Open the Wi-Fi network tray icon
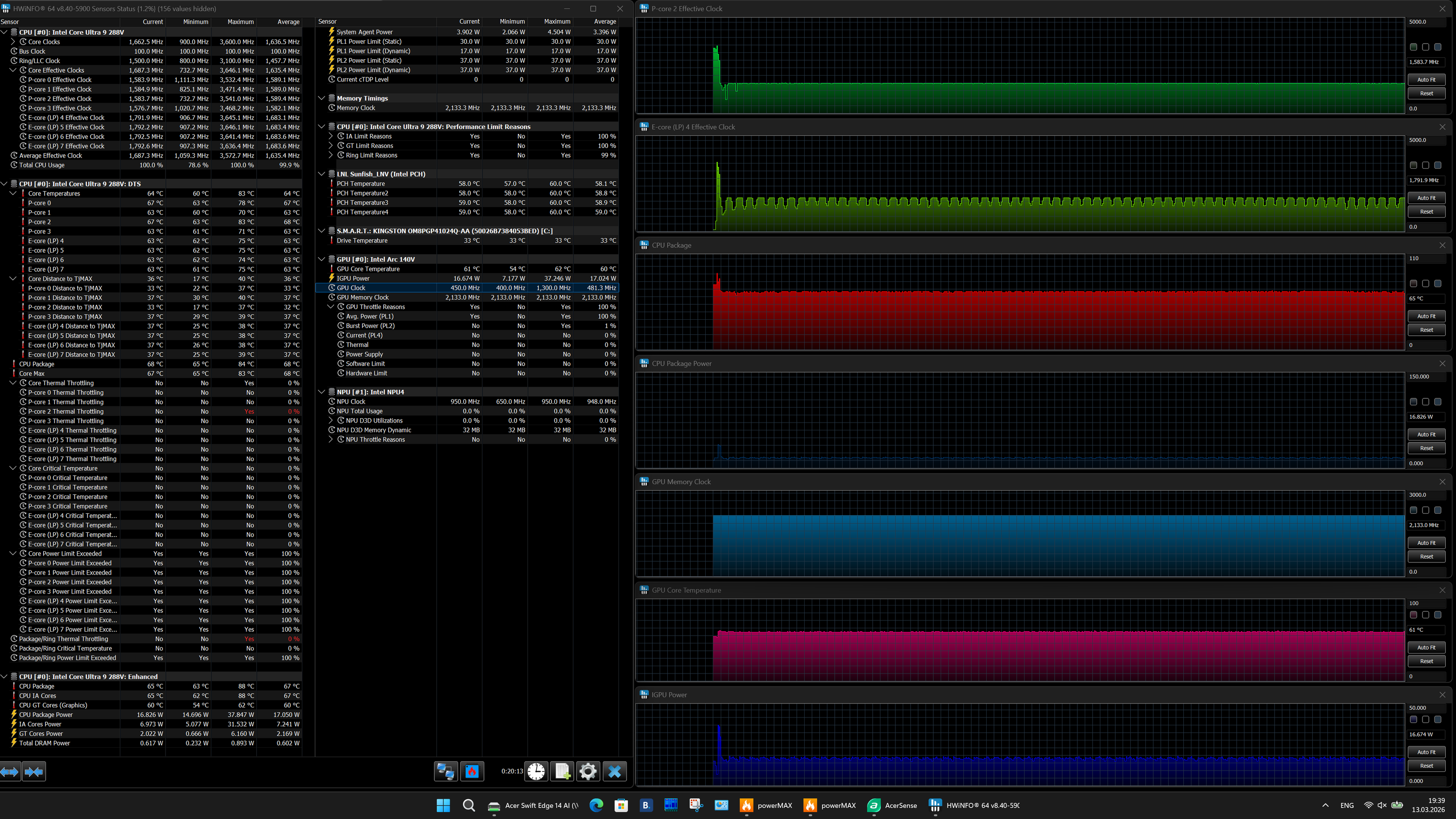 click(x=1368, y=805)
